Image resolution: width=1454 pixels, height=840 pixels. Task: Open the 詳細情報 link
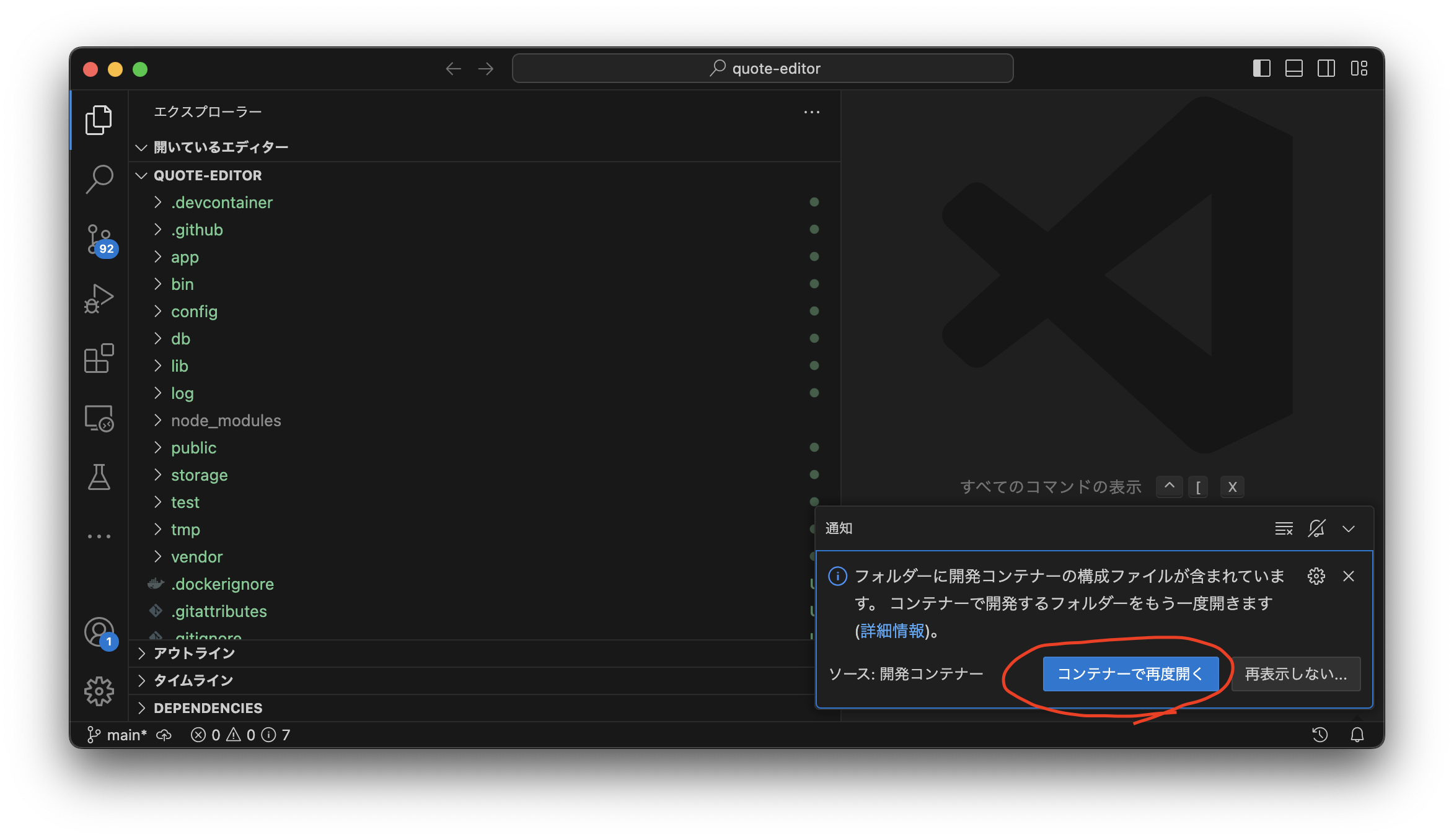tap(892, 631)
